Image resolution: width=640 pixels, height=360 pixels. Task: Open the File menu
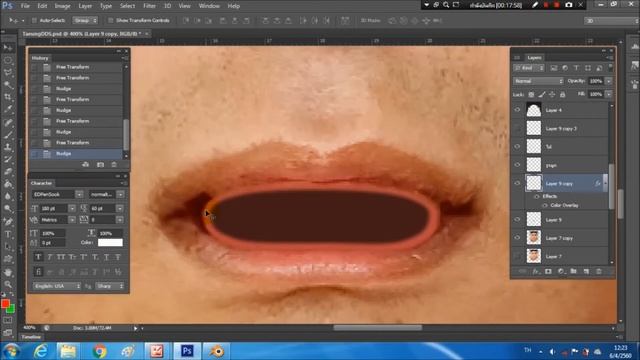coord(25,6)
